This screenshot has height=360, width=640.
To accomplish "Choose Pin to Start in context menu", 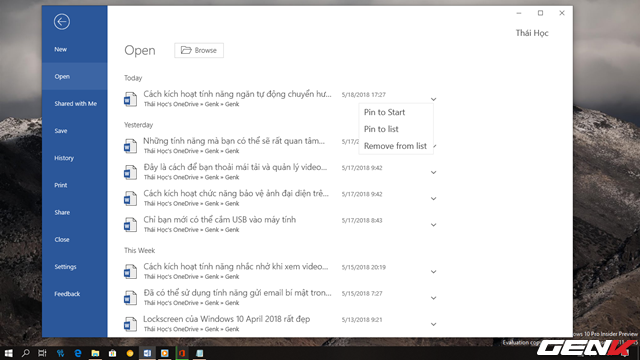I will click(x=396, y=112).
